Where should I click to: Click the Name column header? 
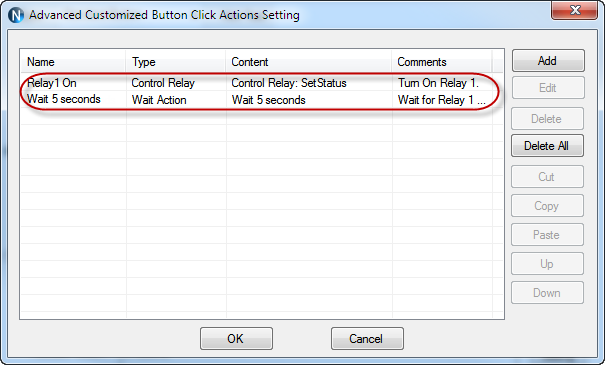pyautogui.click(x=73, y=62)
